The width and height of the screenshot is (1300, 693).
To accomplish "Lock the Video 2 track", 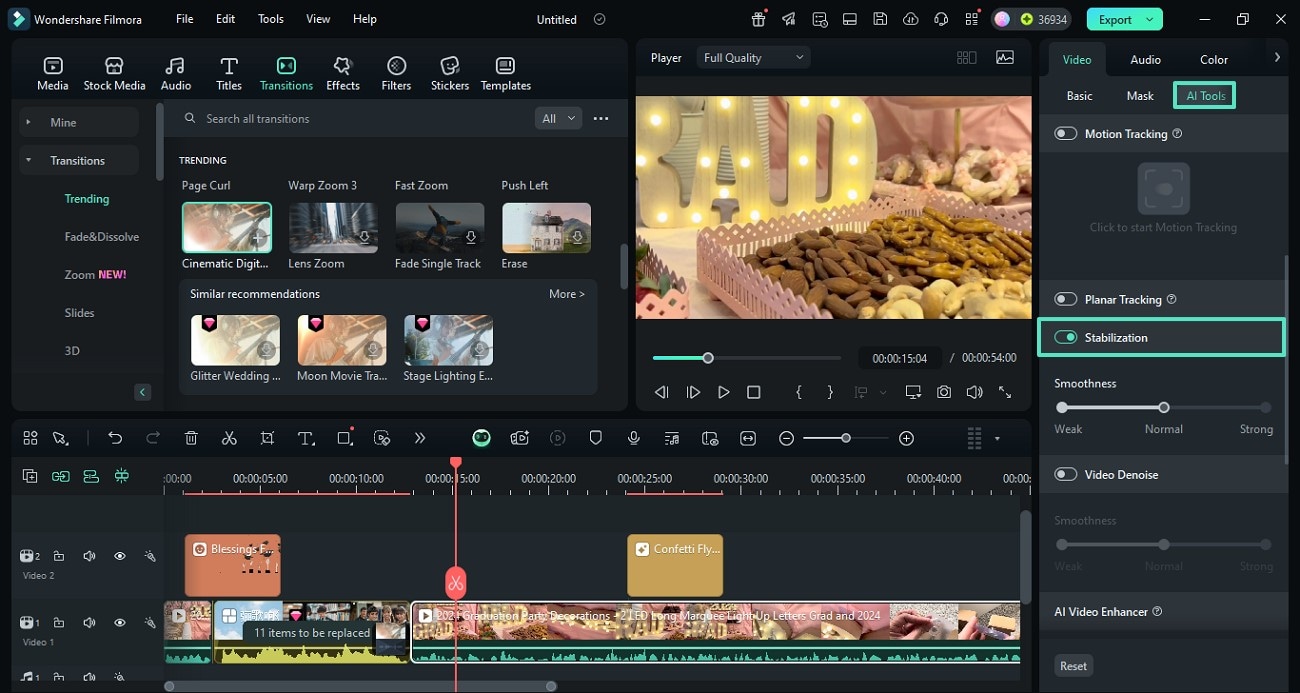I will [59, 556].
